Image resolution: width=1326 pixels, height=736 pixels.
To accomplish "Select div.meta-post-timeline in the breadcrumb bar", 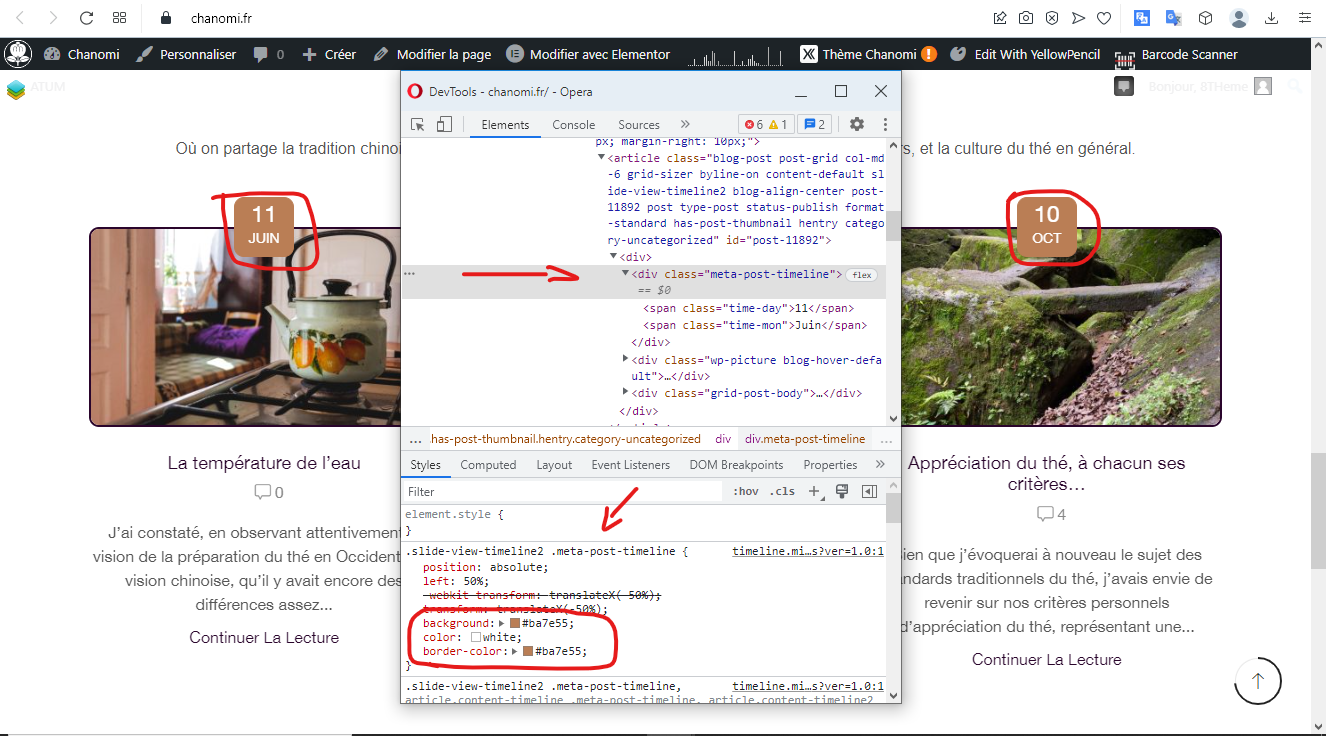I will point(805,439).
